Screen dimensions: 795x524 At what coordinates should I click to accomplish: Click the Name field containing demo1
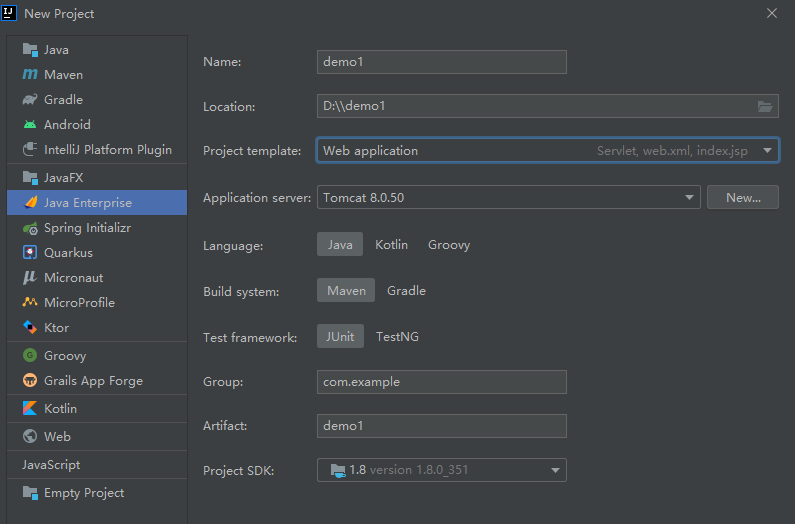tap(442, 62)
